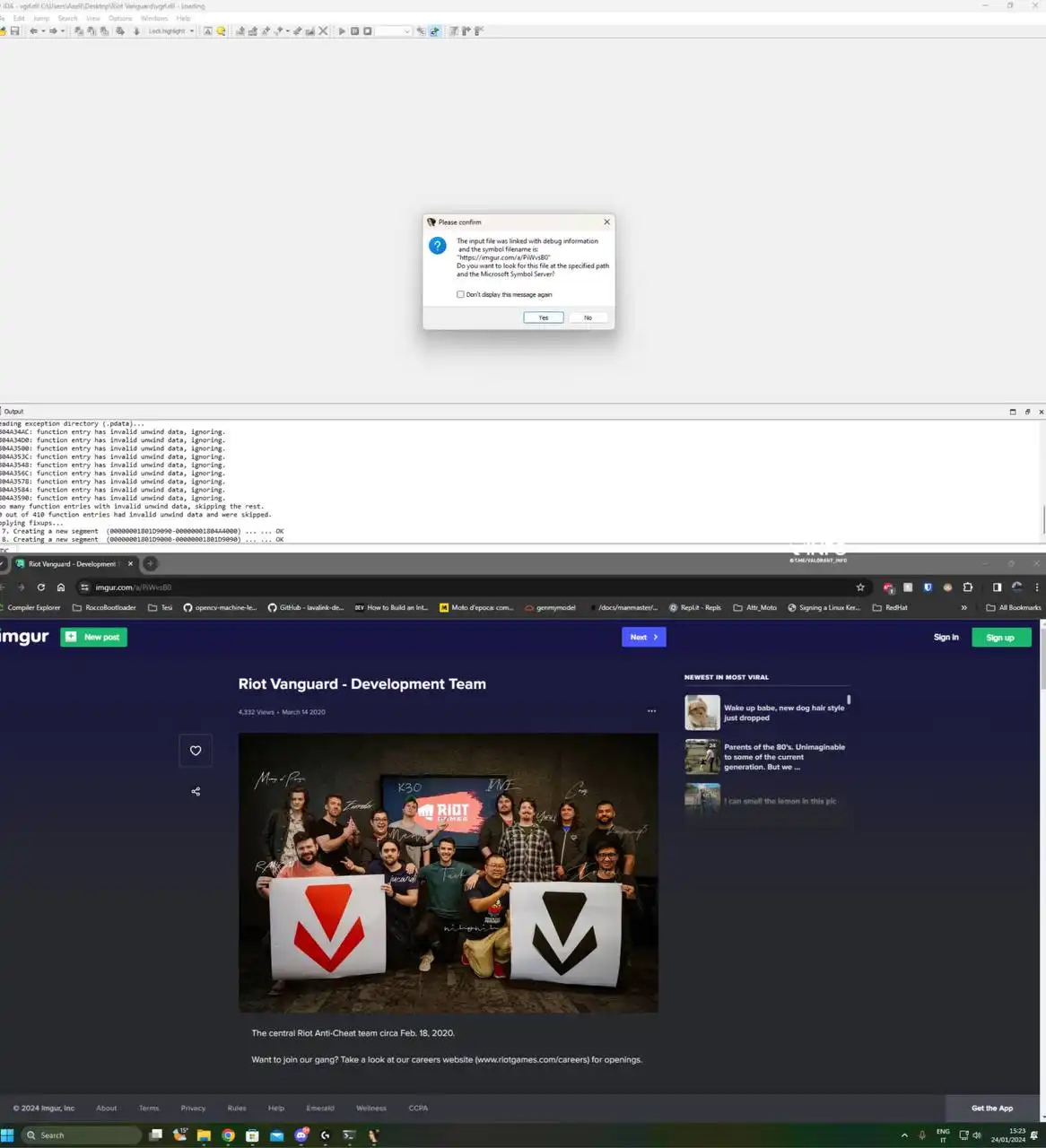The height and width of the screenshot is (1148, 1046).
Task: Open IDA Jump menu
Action: [41, 18]
